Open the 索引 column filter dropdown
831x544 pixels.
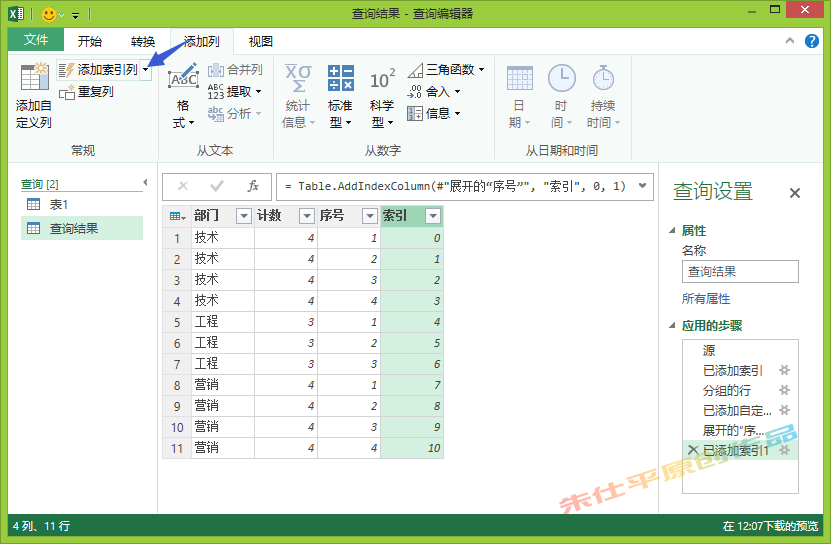432,216
